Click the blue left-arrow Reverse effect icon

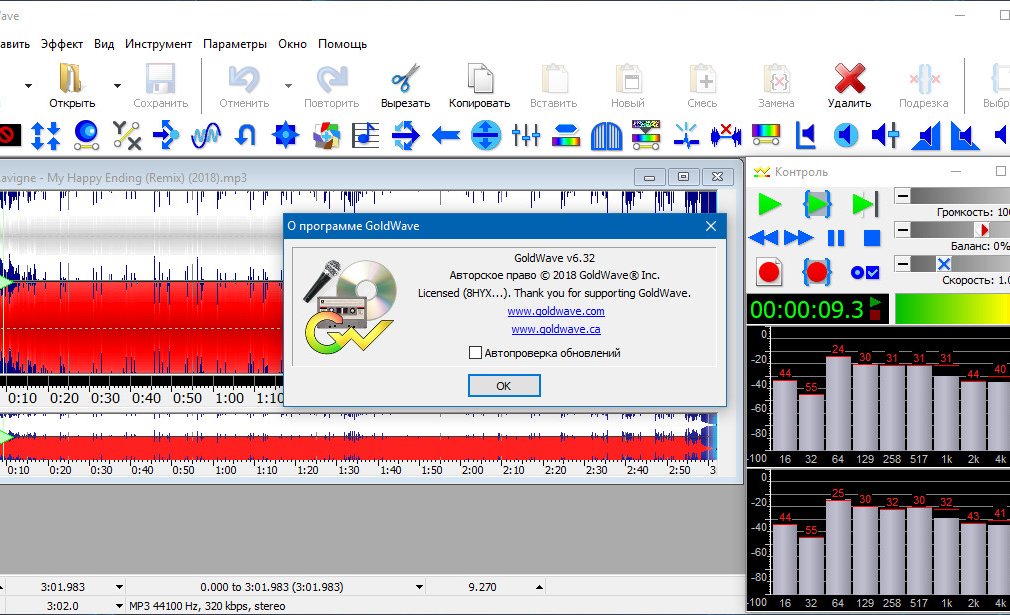[446, 136]
